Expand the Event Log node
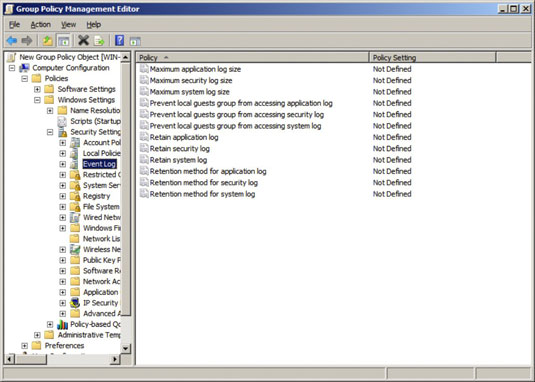535x382 pixels. (x=62, y=164)
